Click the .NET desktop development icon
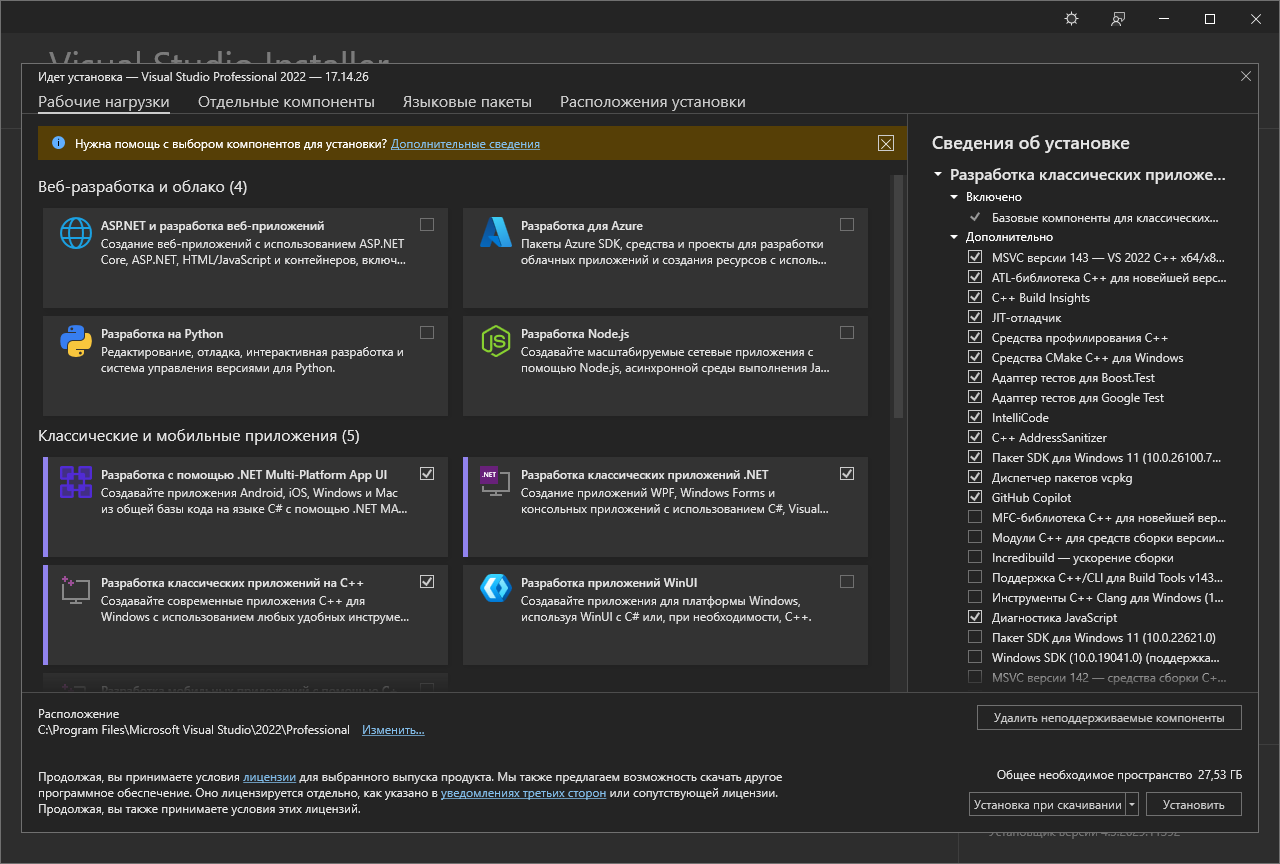The width and height of the screenshot is (1280, 864). [496, 481]
